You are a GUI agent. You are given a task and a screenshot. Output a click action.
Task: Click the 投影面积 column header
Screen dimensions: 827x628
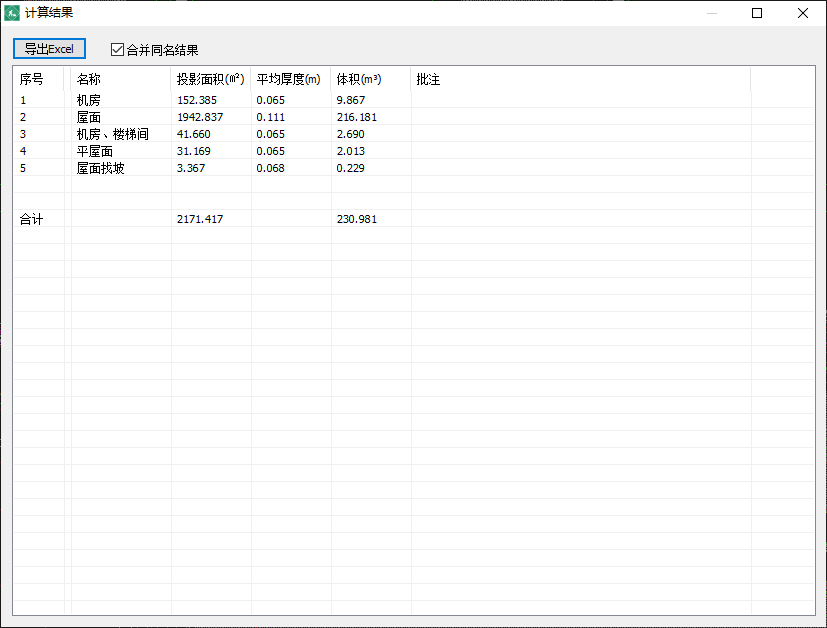[210, 79]
